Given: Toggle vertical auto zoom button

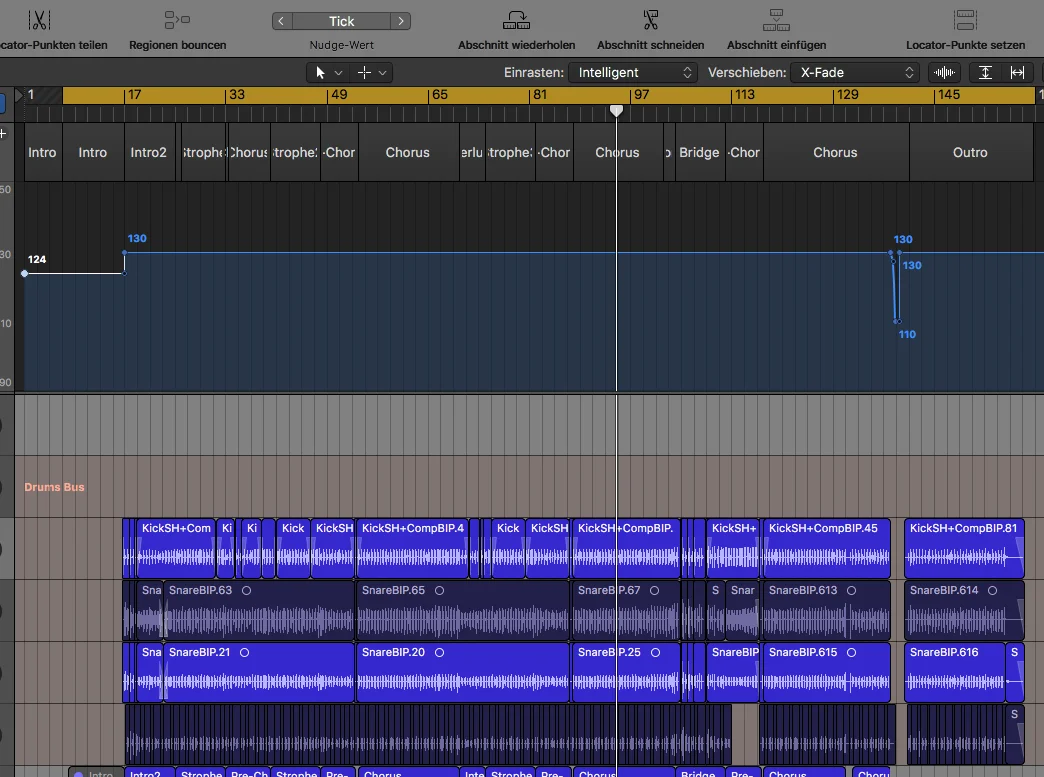Looking at the screenshot, I should pyautogui.click(x=985, y=73).
